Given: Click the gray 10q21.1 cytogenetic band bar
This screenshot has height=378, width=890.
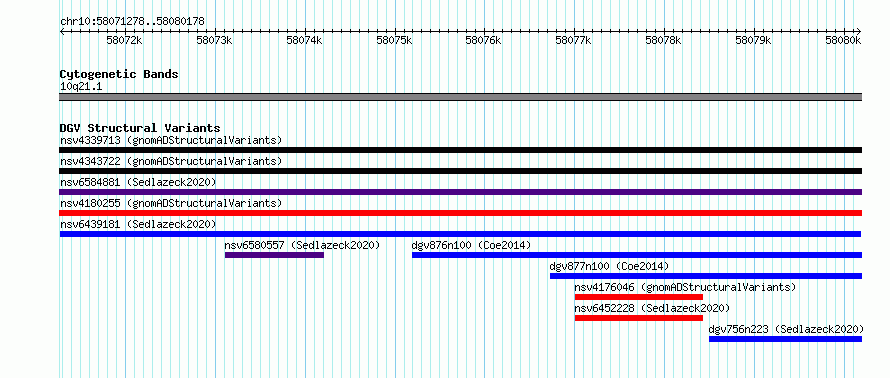Looking at the screenshot, I should (x=460, y=97).
